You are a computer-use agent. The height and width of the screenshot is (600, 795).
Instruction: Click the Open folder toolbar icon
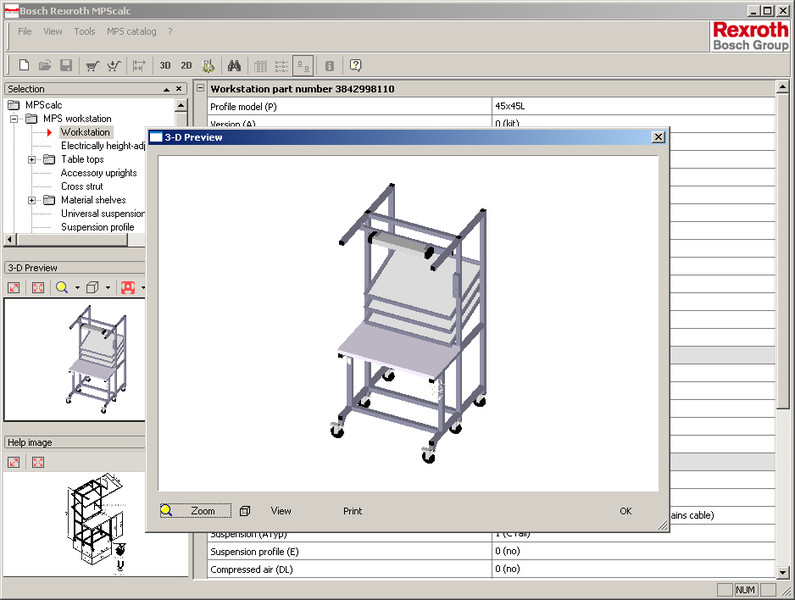click(x=44, y=66)
